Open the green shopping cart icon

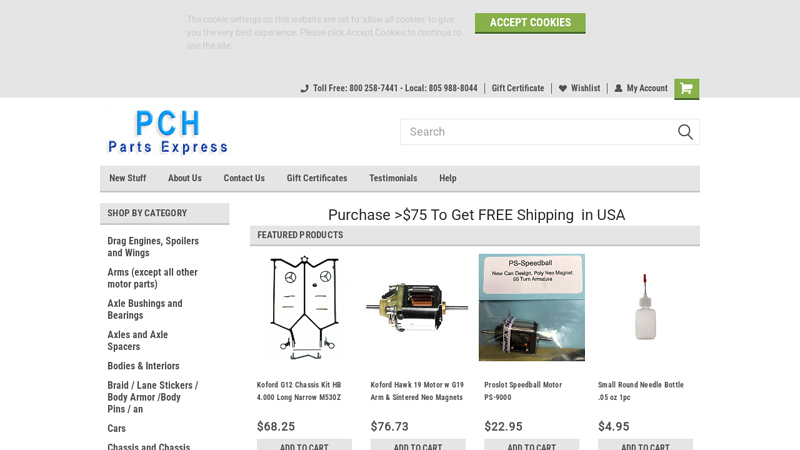click(x=686, y=89)
